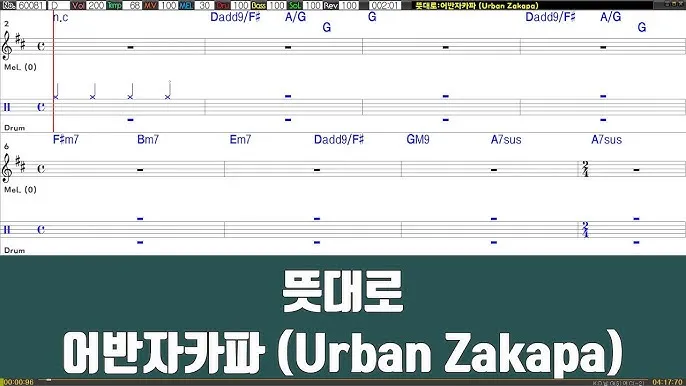Click the measure number 6 label
The width and height of the screenshot is (686, 386).
pyautogui.click(x=6, y=147)
